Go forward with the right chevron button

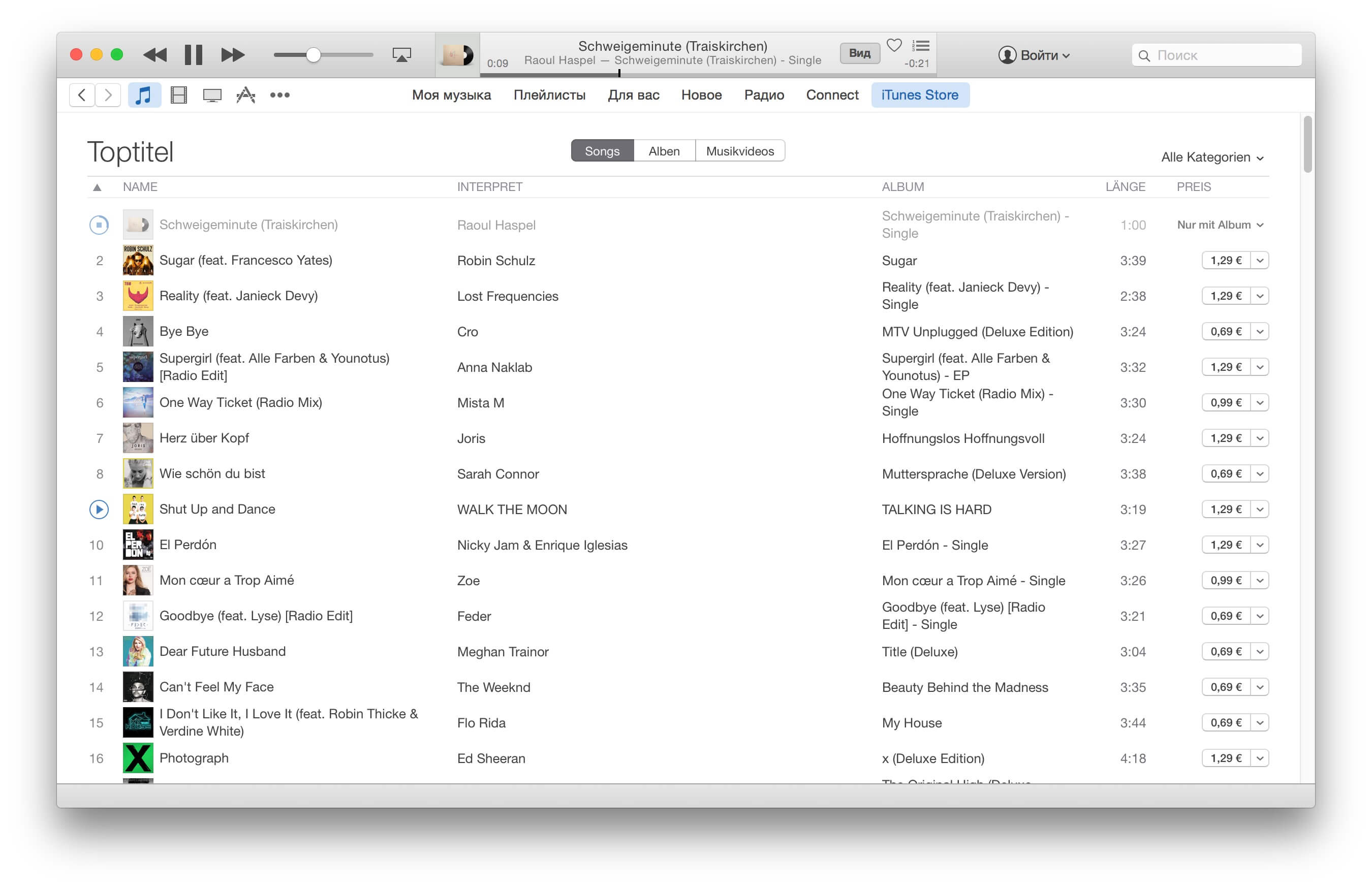point(108,95)
